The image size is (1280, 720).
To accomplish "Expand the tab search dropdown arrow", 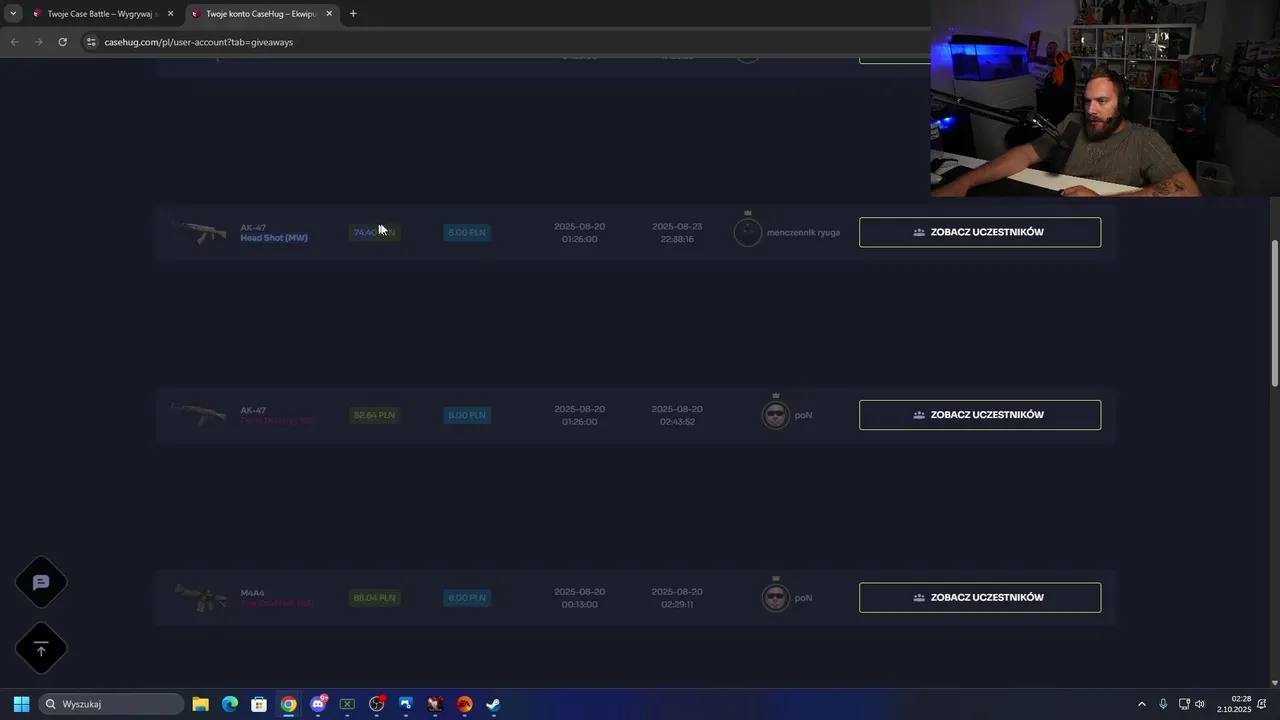I will [x=13, y=14].
